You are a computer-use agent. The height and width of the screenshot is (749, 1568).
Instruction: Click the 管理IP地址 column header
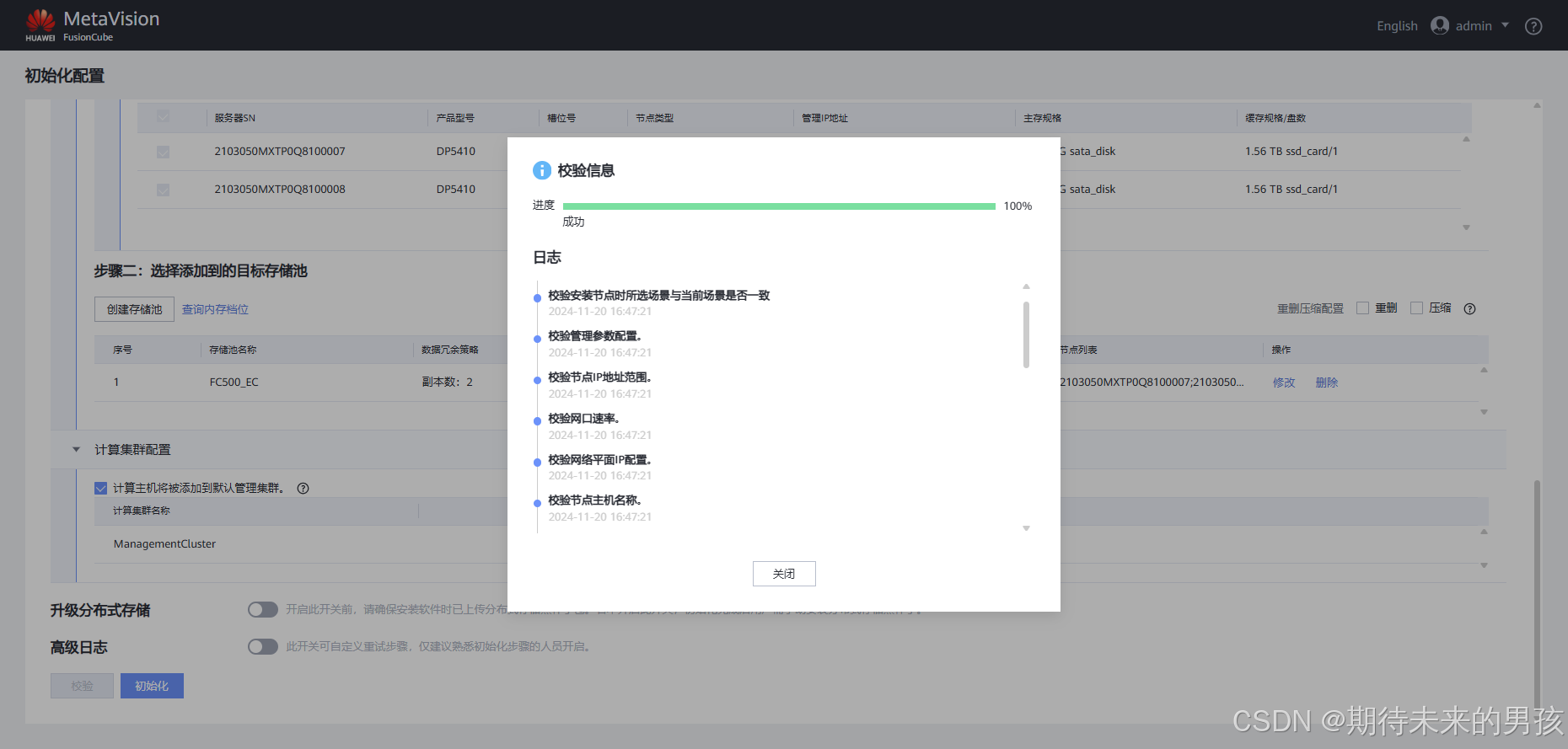coord(824,118)
